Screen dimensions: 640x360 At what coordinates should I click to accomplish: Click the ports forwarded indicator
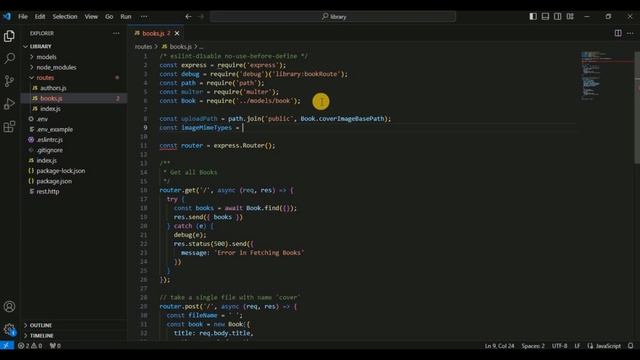[55, 346]
